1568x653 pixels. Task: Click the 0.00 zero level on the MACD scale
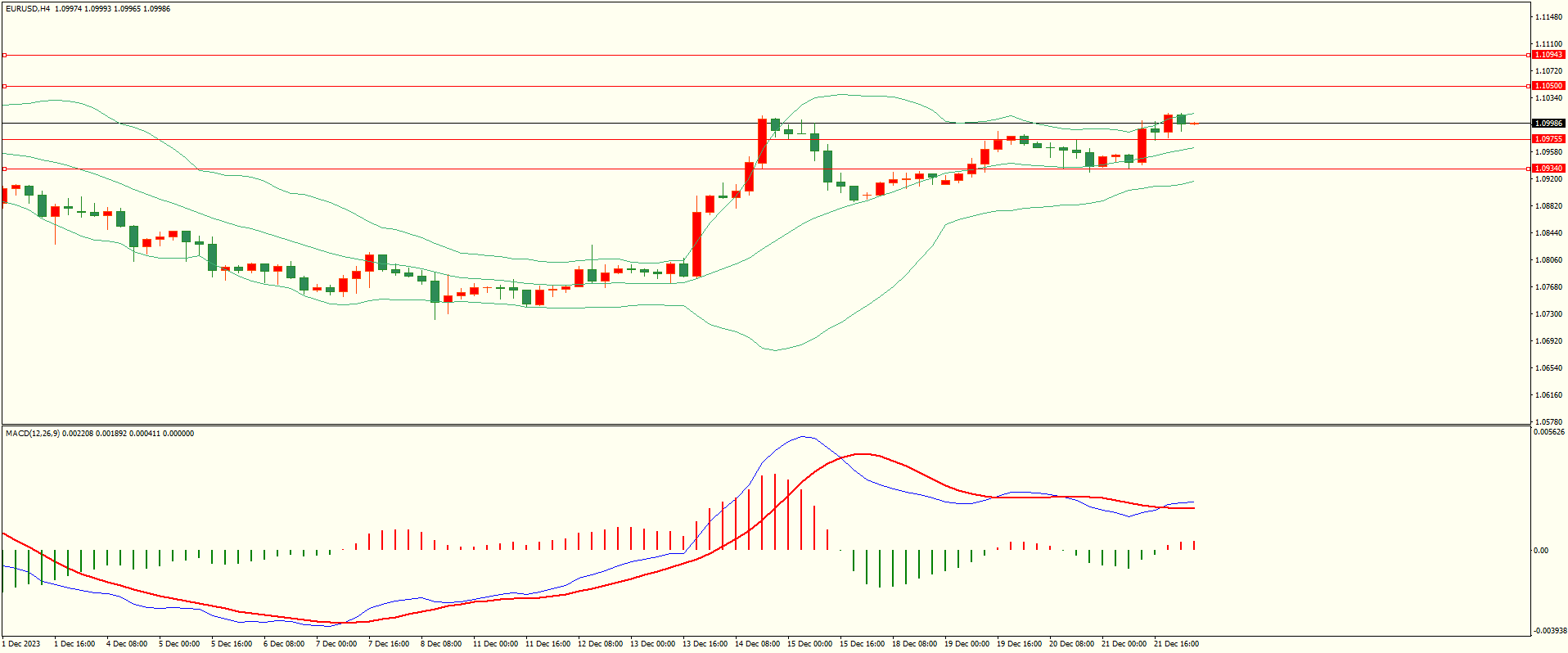pos(1541,551)
